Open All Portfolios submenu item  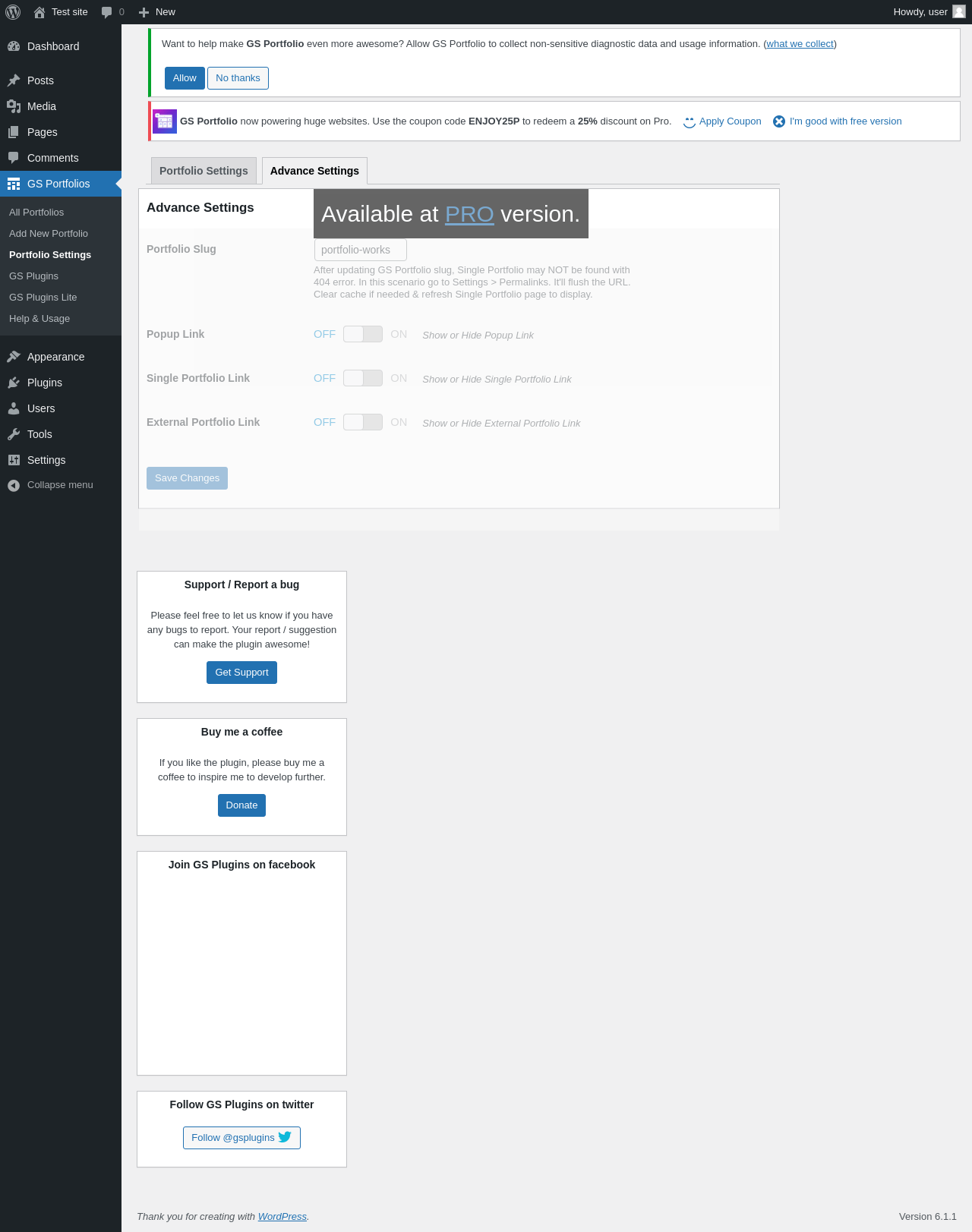pos(61,213)
